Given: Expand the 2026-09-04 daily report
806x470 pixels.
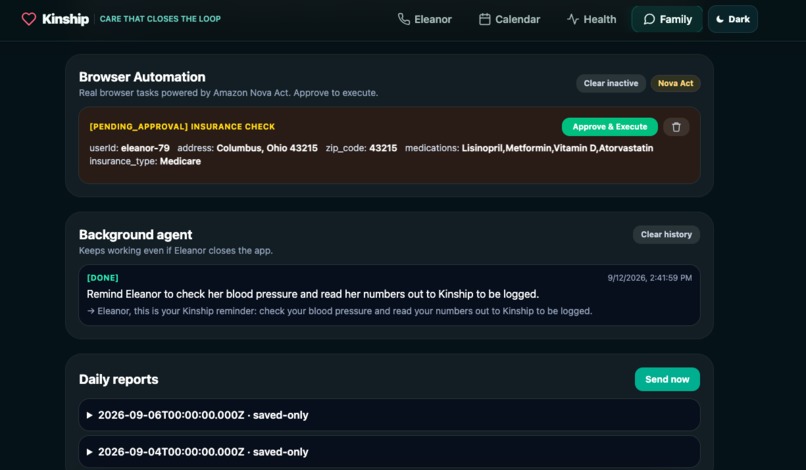Looking at the screenshot, I should coord(389,452).
